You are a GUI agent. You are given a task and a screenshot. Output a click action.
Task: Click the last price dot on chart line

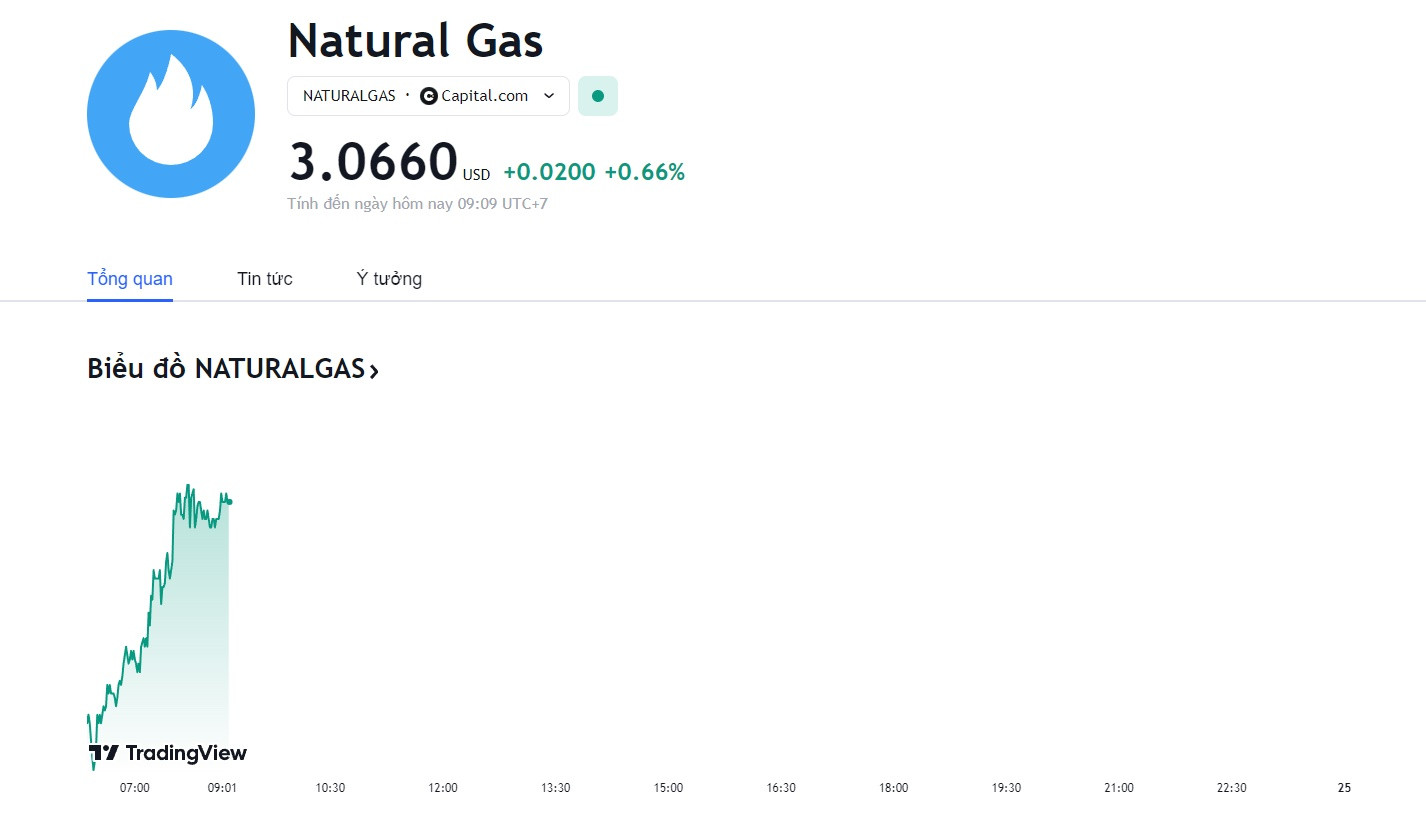tap(229, 501)
